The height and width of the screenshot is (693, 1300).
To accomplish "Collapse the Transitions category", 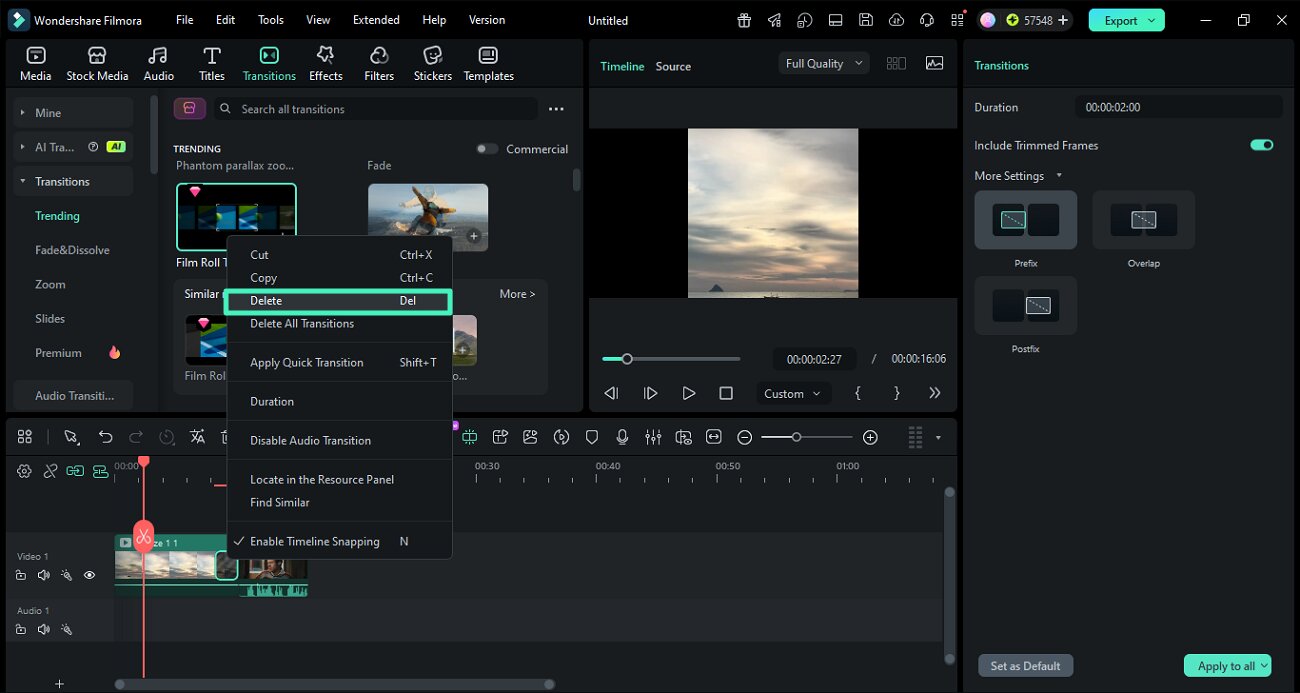I will (x=22, y=181).
